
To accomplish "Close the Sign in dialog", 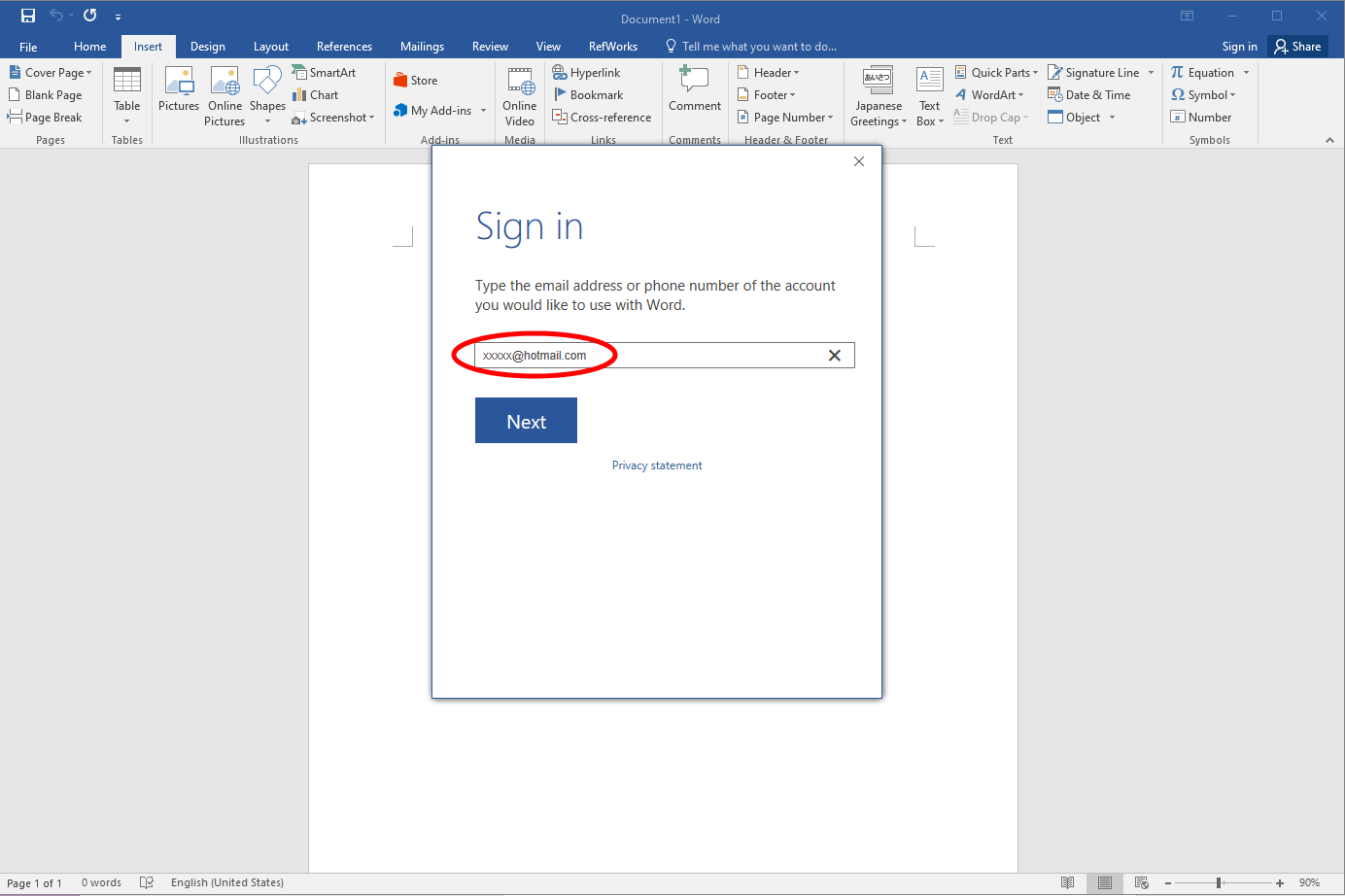I will (859, 161).
